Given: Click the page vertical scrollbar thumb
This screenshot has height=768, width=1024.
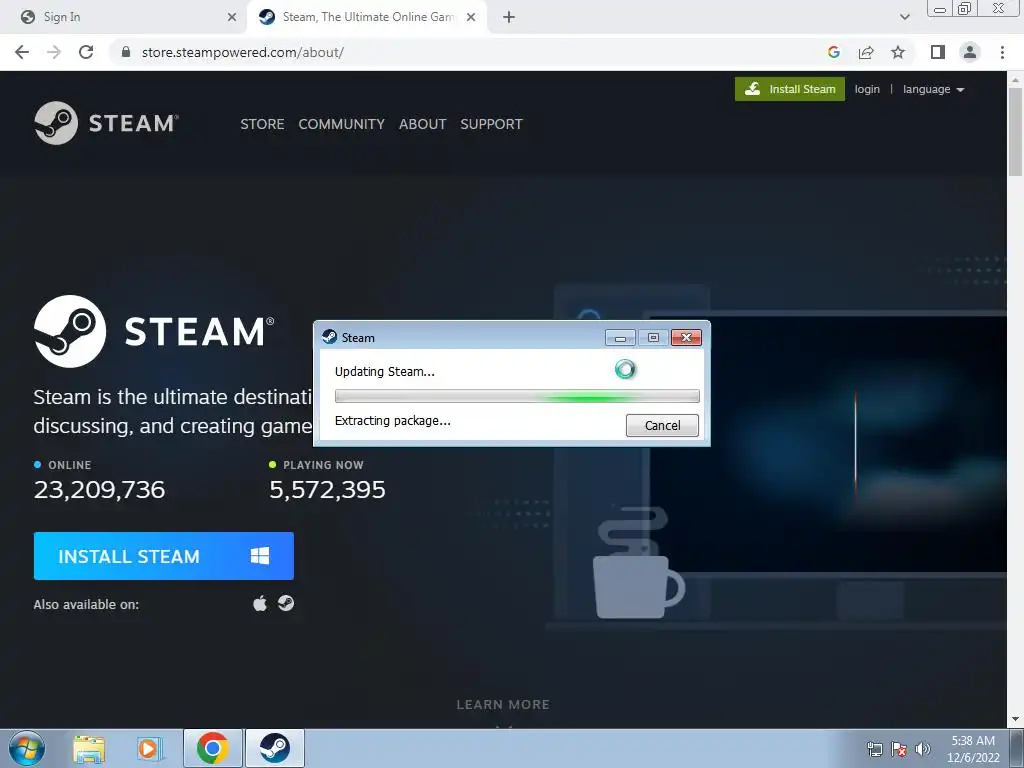Looking at the screenshot, I should (x=1015, y=131).
